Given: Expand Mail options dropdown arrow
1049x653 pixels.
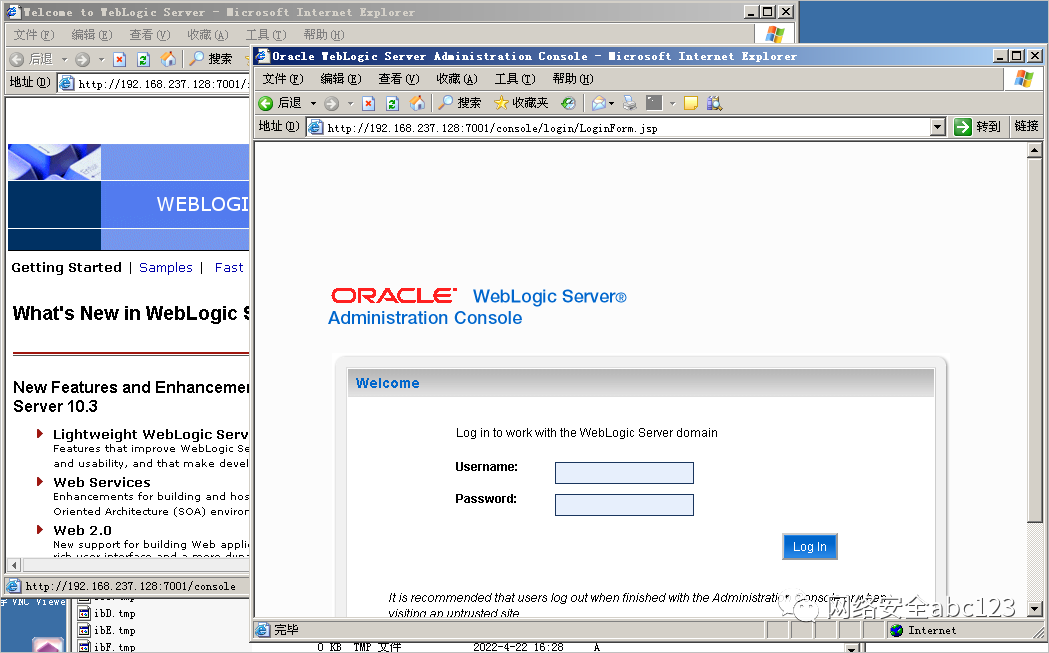Looking at the screenshot, I should [x=611, y=103].
